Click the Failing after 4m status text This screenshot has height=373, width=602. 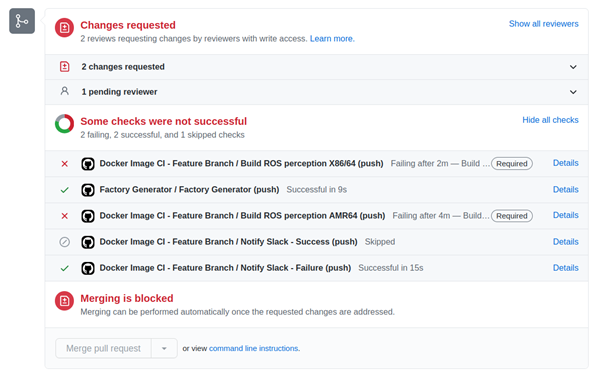tap(441, 216)
